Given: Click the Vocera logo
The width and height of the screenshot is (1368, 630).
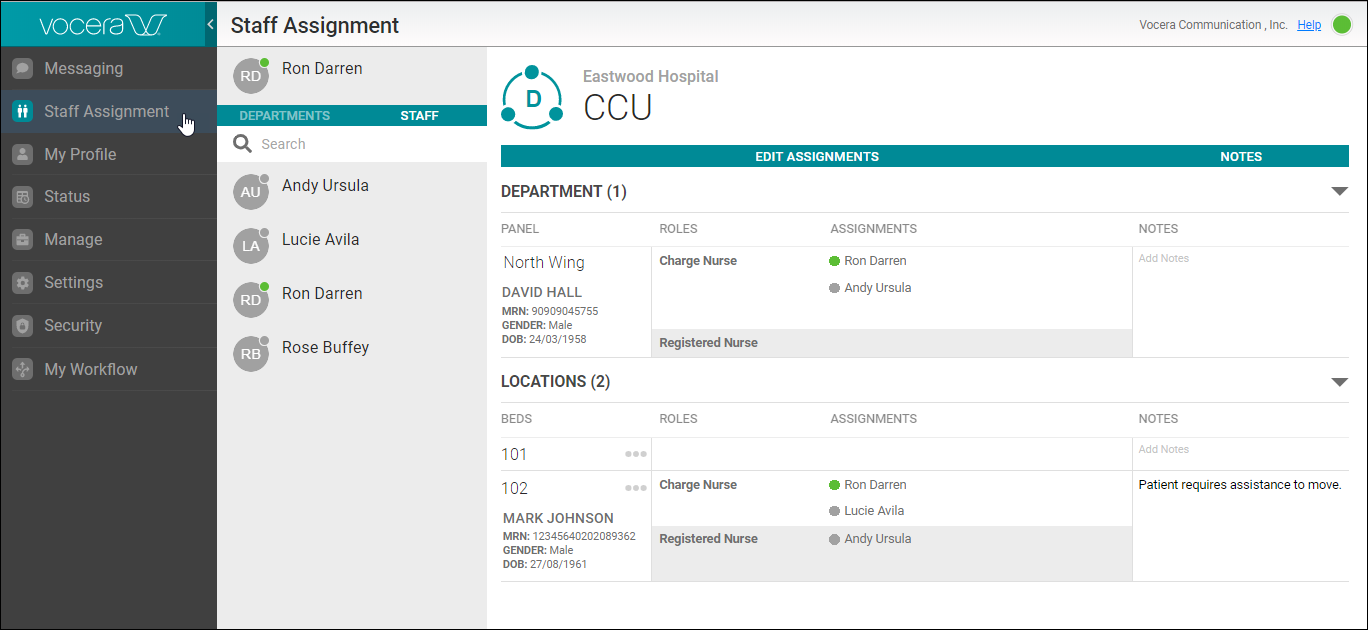Looking at the screenshot, I should pyautogui.click(x=100, y=23).
